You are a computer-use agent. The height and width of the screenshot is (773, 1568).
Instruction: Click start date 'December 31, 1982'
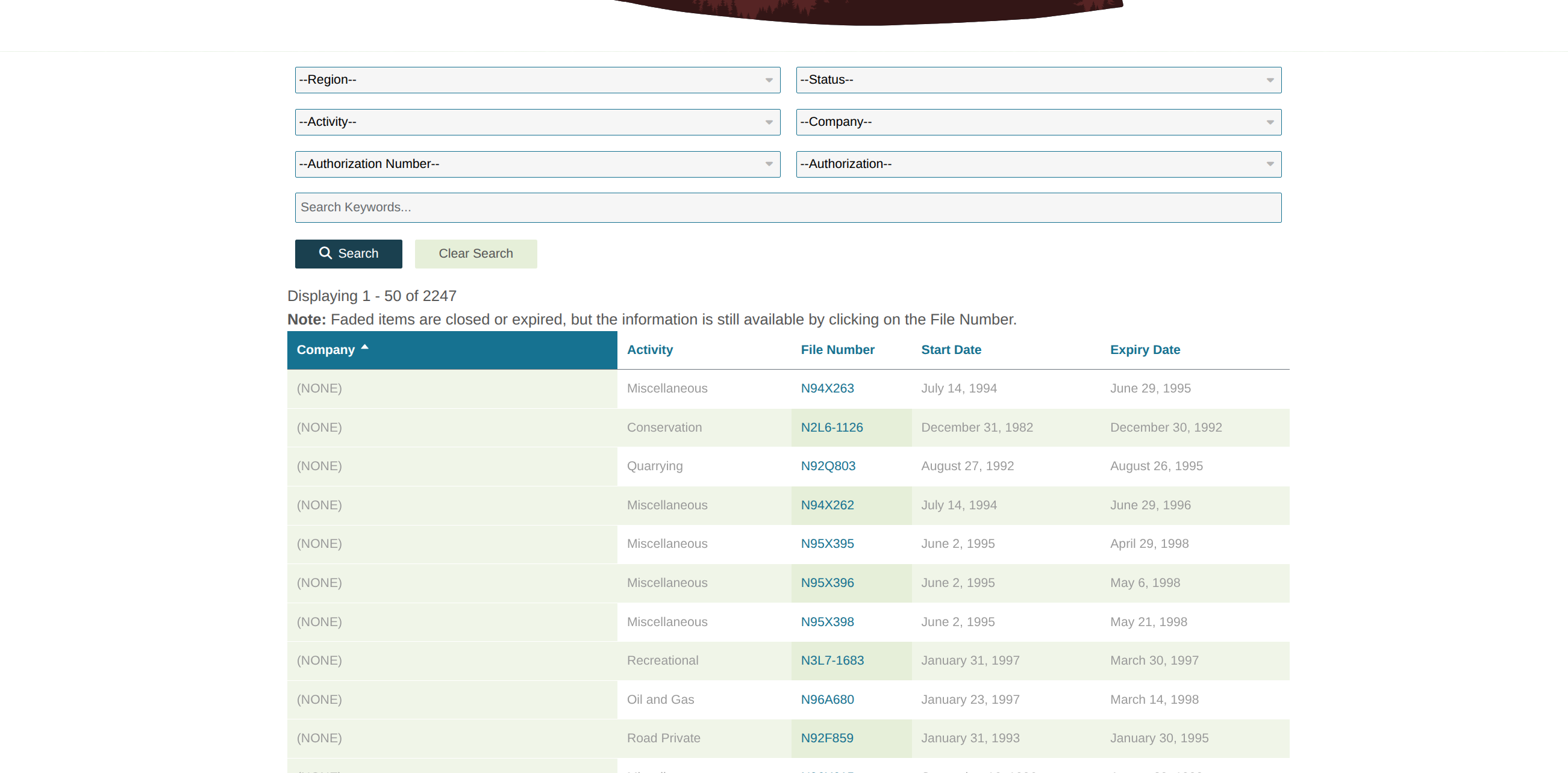point(976,427)
